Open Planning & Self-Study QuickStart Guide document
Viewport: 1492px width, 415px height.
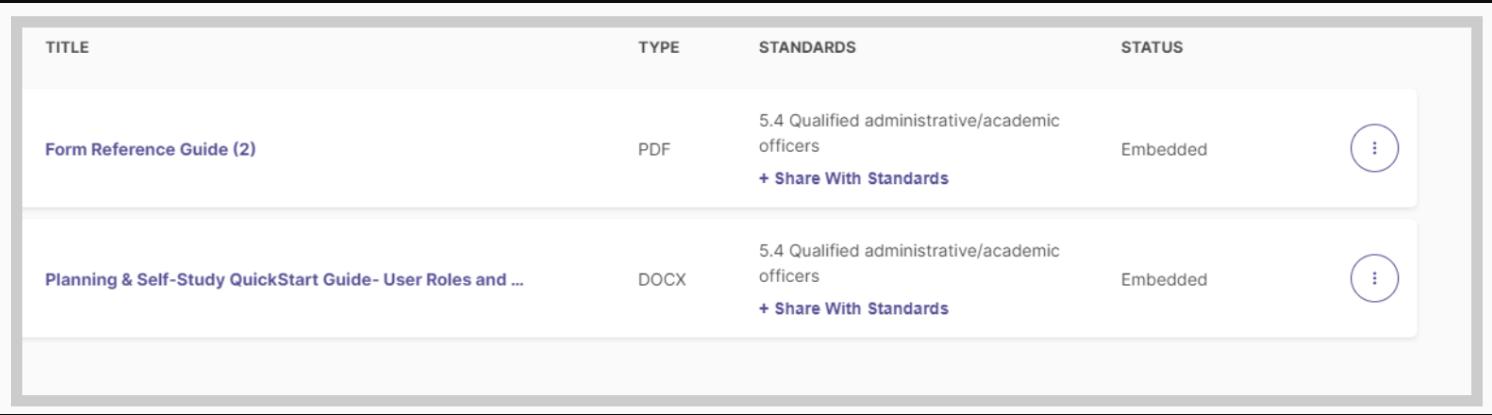[284, 279]
